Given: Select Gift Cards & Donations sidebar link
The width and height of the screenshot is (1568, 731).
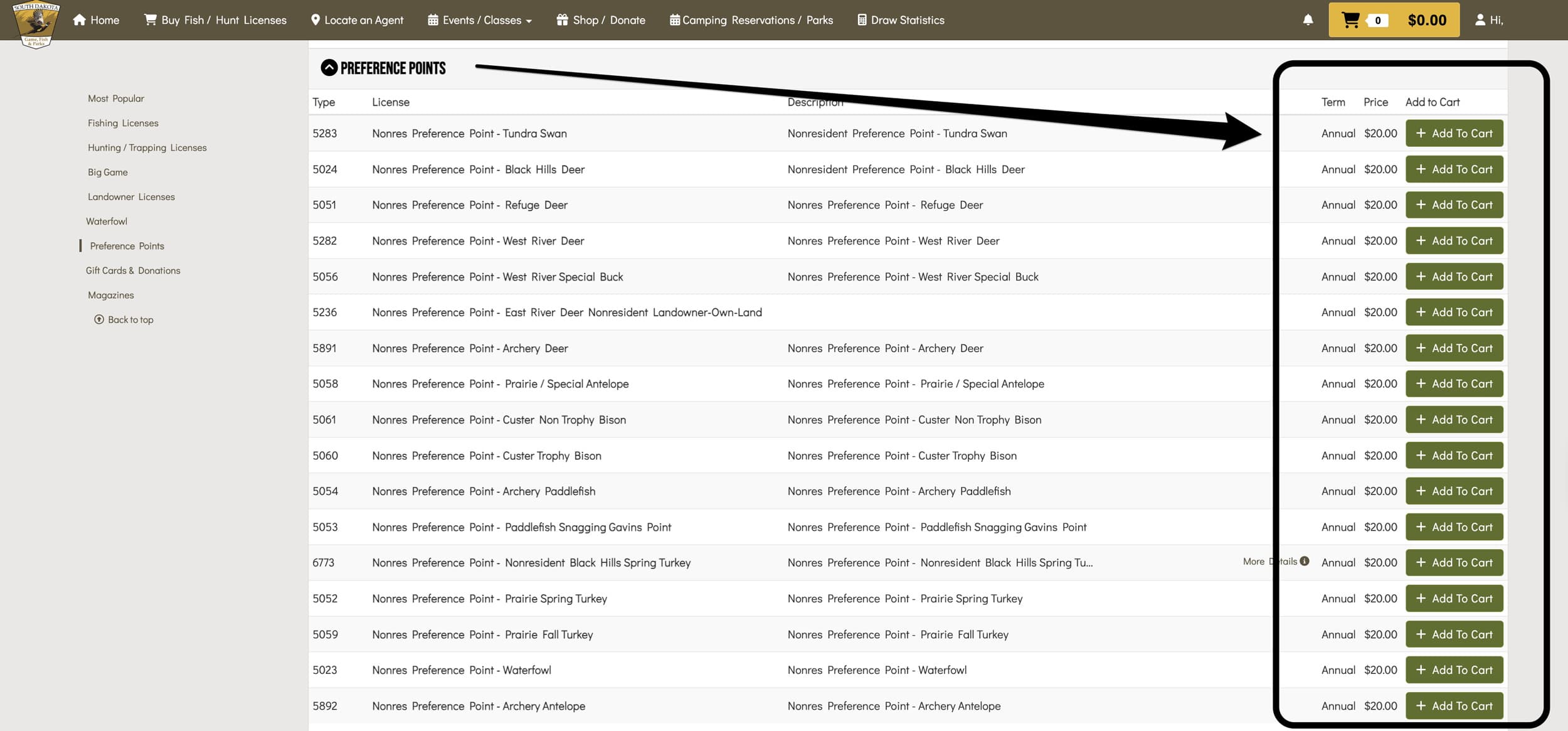Looking at the screenshot, I should pos(133,270).
